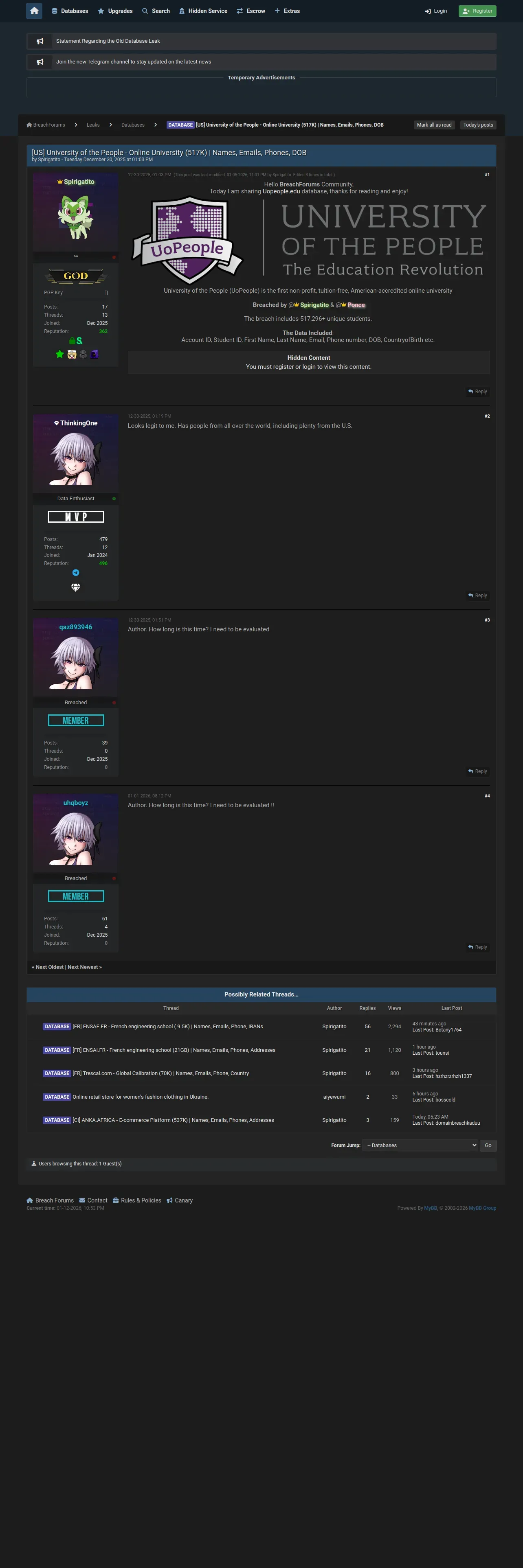Open the ANKA.AFRICA E-commerce Platform thread
The height and width of the screenshot is (1568, 523).
173,1120
